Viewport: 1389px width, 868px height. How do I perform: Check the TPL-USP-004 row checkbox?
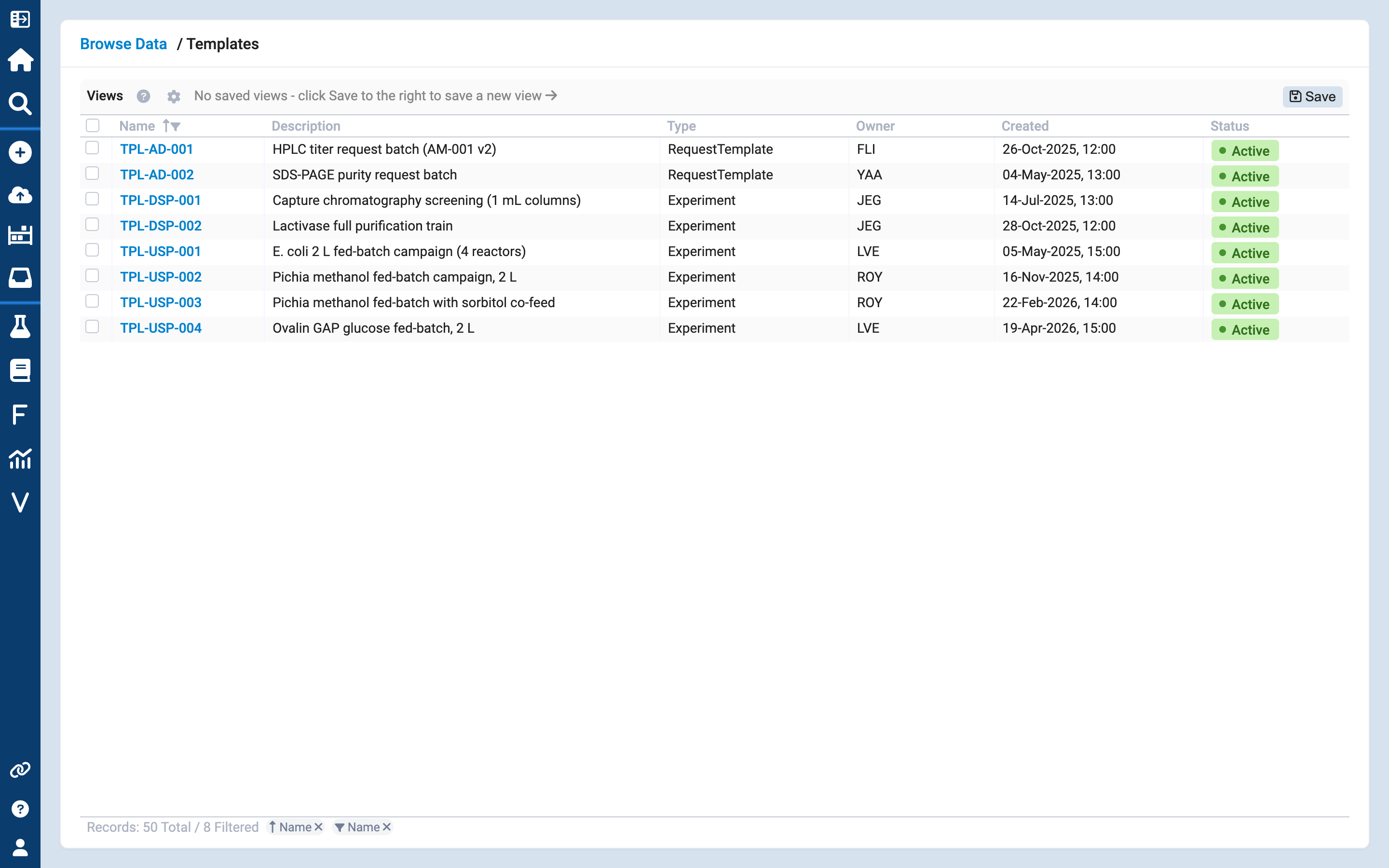[93, 326]
